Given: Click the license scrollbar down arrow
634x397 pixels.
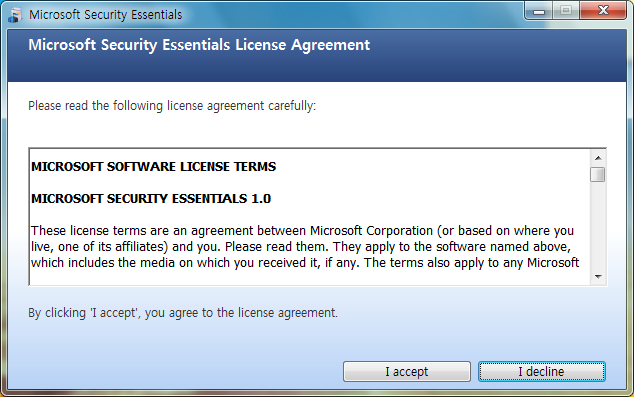Looking at the screenshot, I should [598, 277].
